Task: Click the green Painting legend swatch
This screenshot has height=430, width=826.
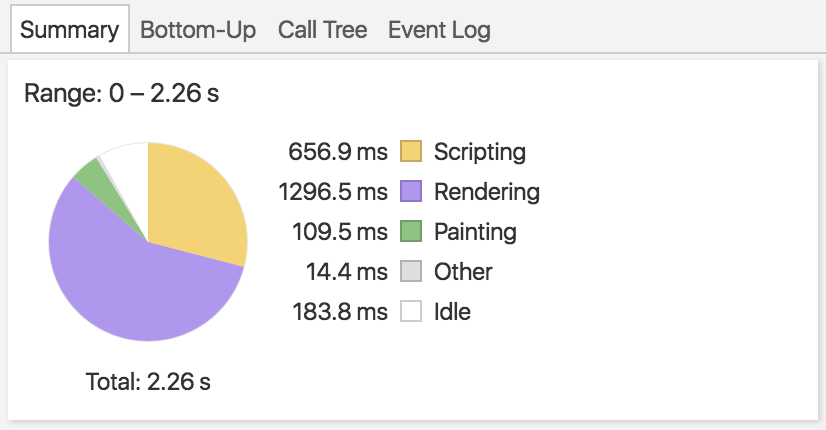Action: (411, 232)
